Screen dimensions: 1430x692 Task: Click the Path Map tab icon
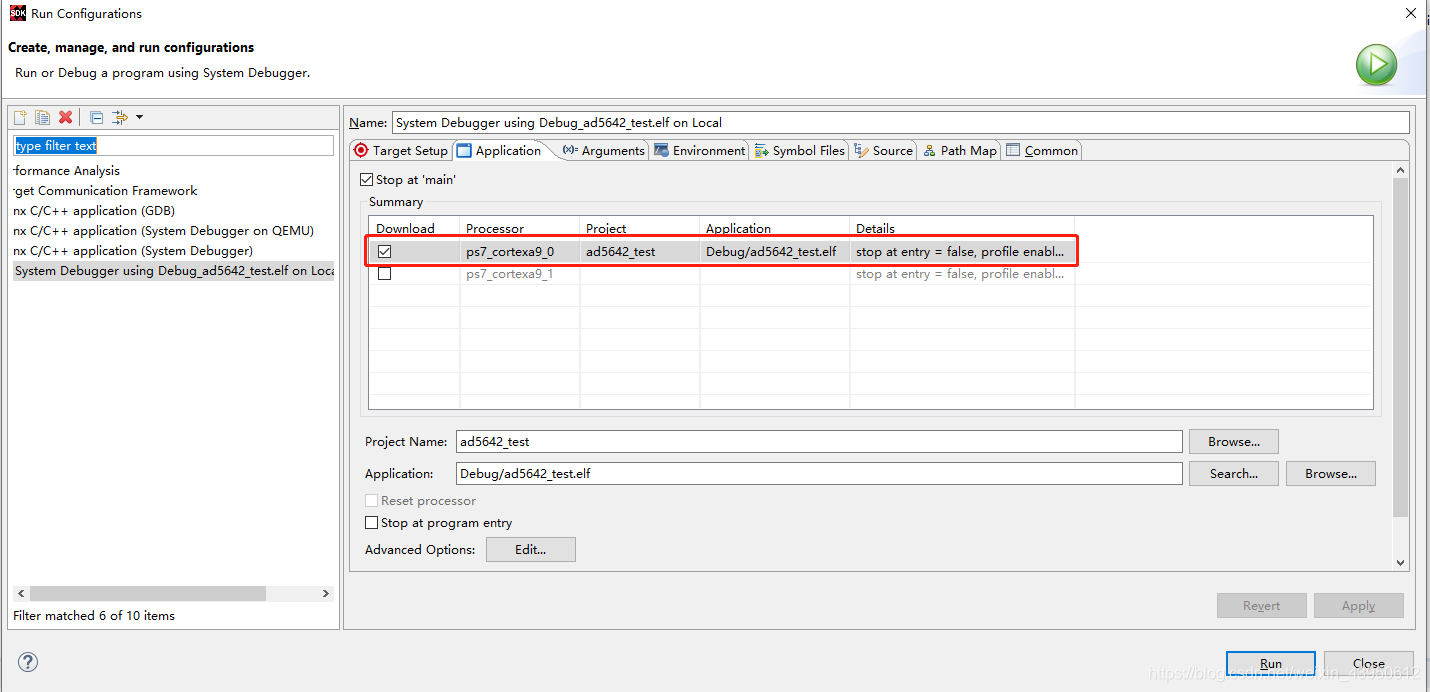click(x=928, y=150)
